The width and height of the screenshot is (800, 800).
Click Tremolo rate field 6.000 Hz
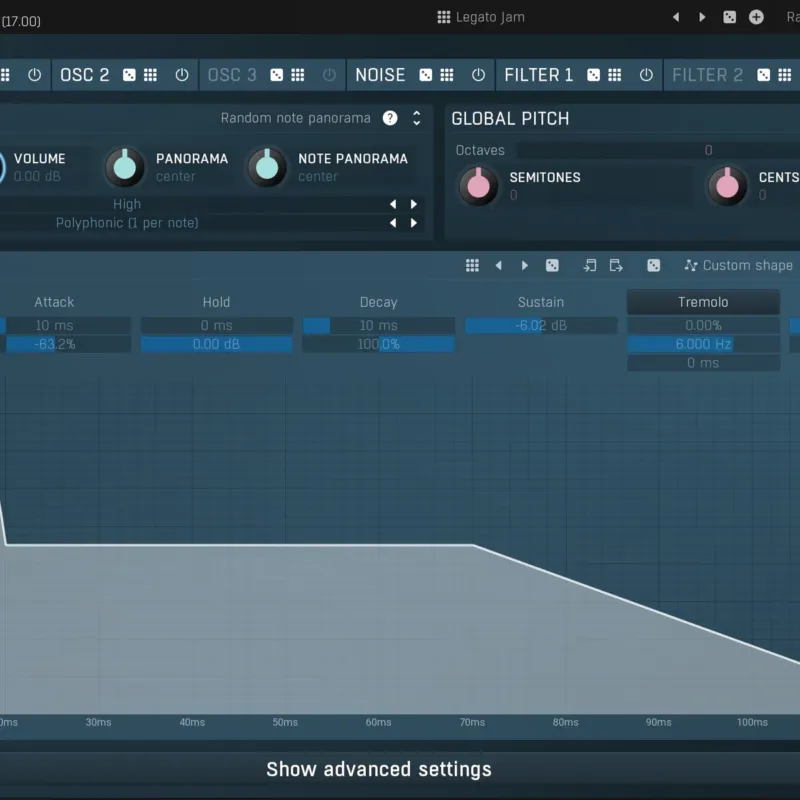point(703,344)
